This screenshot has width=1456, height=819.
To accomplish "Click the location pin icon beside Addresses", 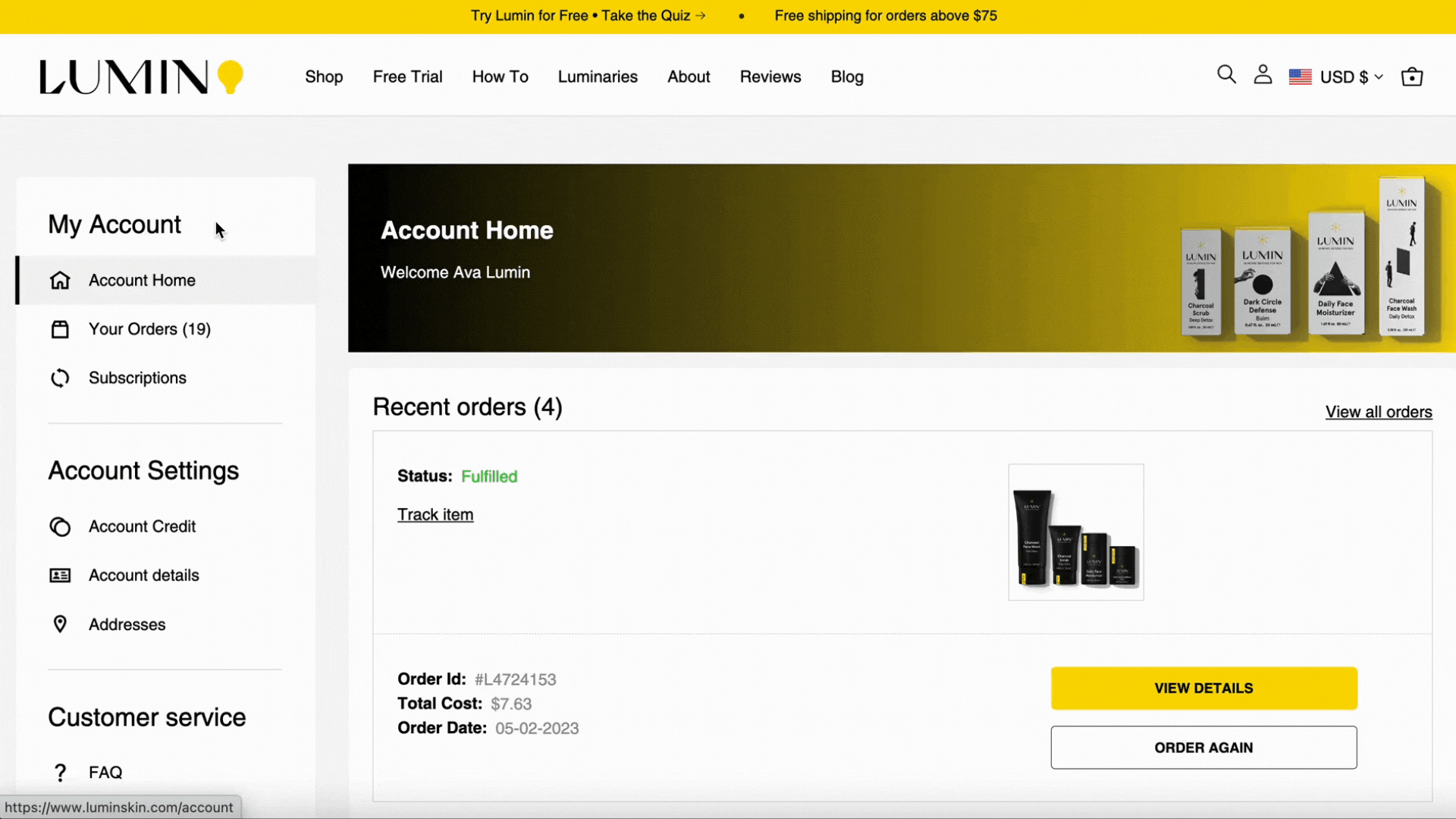I will point(60,624).
